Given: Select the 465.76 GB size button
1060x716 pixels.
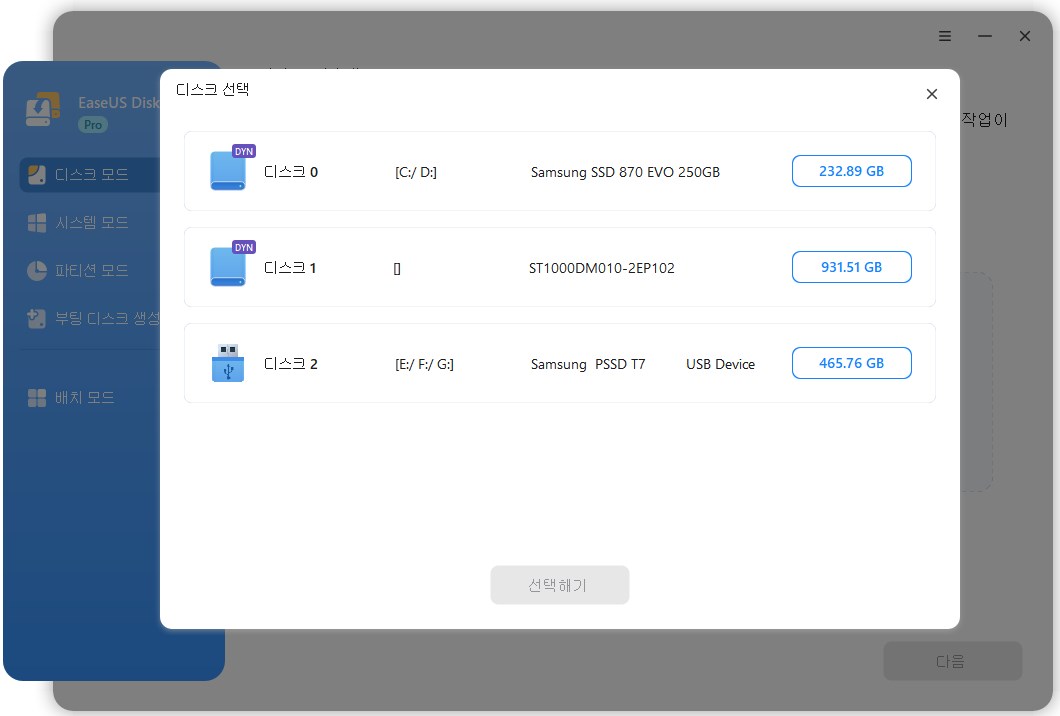Looking at the screenshot, I should [851, 363].
